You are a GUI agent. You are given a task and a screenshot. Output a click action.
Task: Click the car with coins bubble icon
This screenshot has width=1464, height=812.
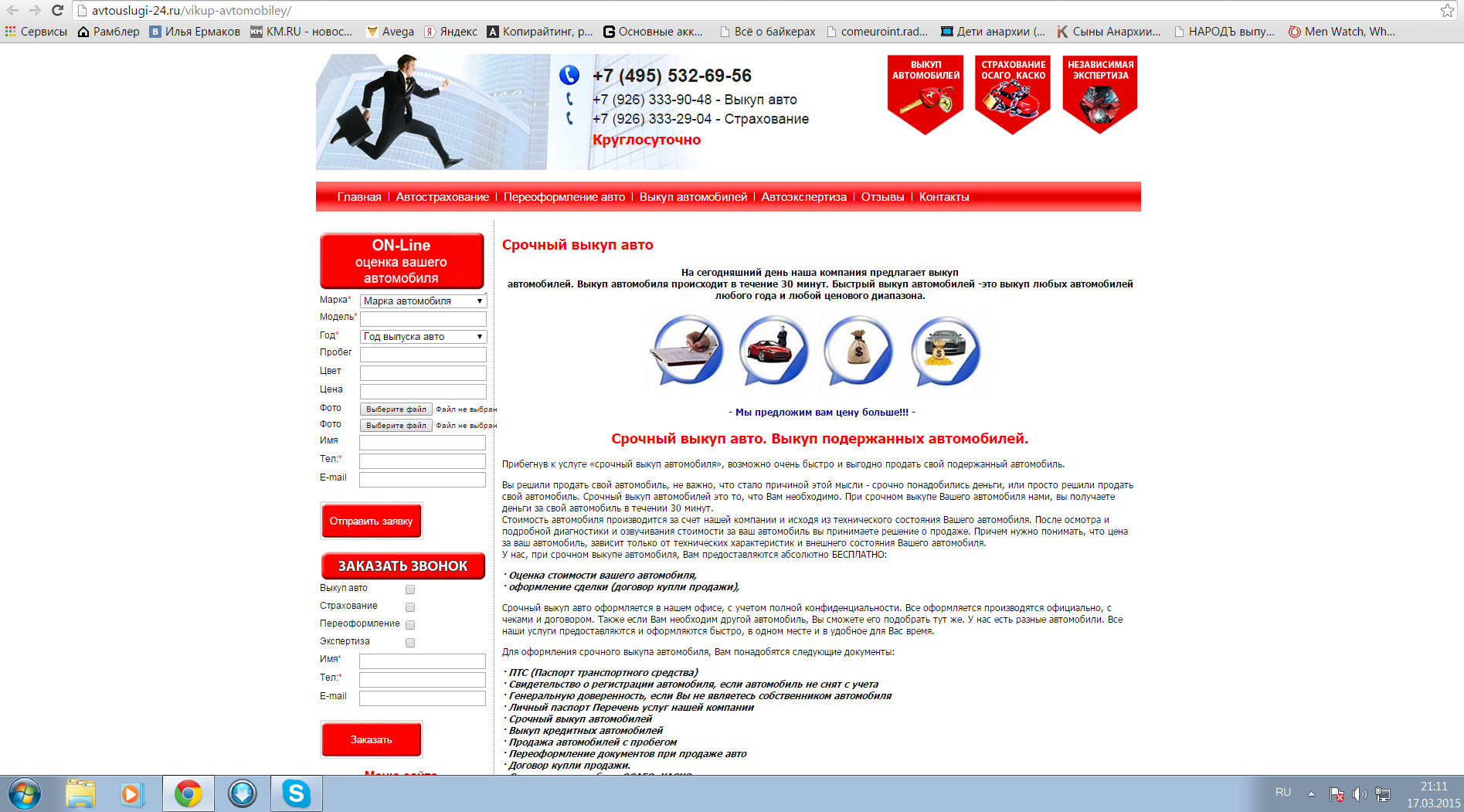pyautogui.click(x=946, y=351)
